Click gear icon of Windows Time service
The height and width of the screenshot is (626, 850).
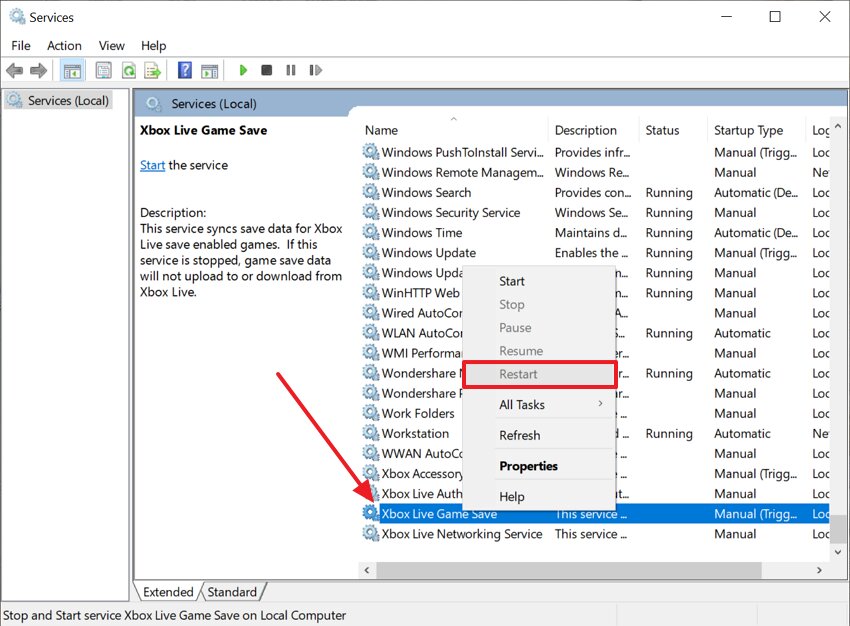click(x=371, y=232)
